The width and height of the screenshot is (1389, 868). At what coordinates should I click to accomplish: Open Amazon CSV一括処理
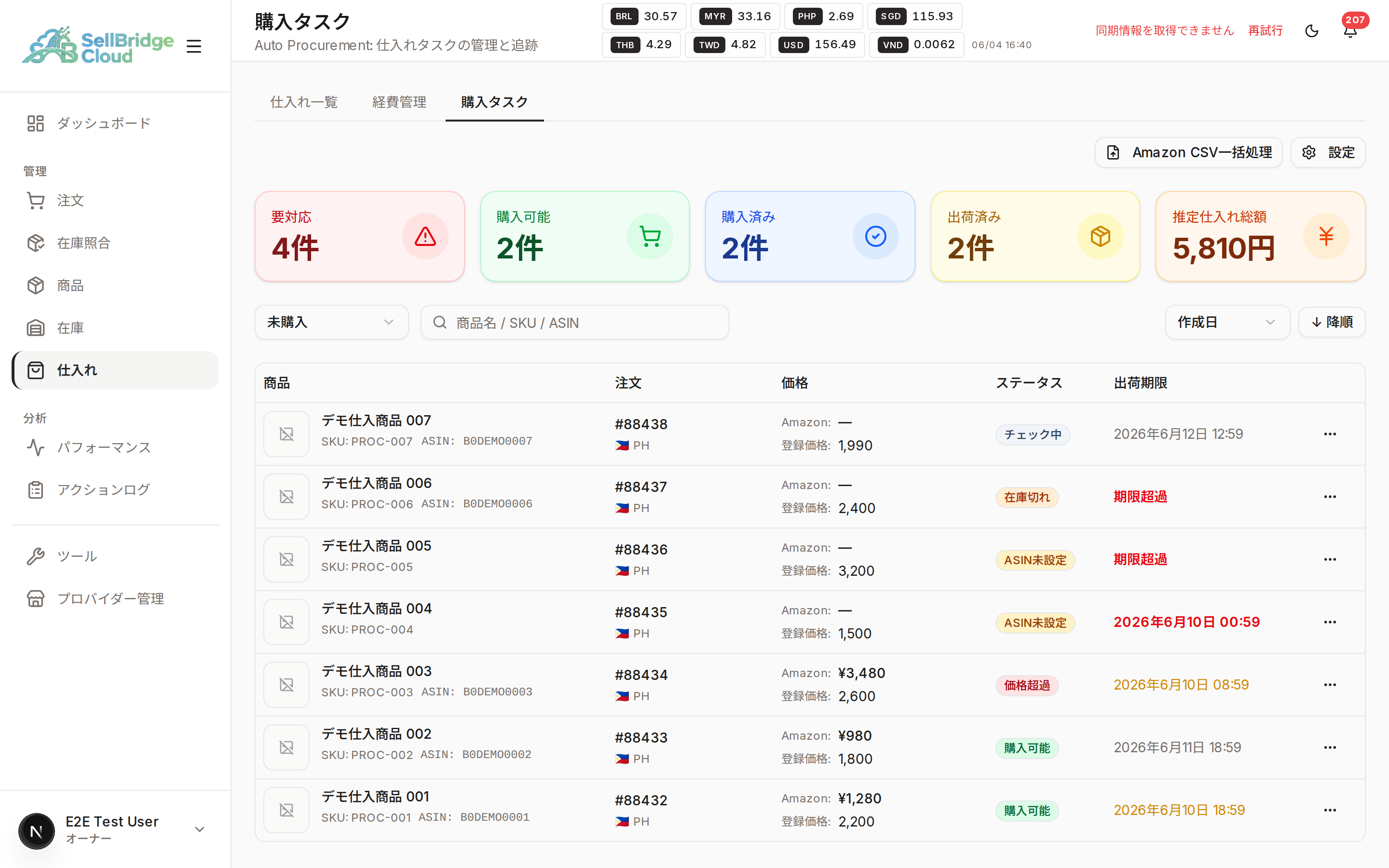tap(1188, 152)
